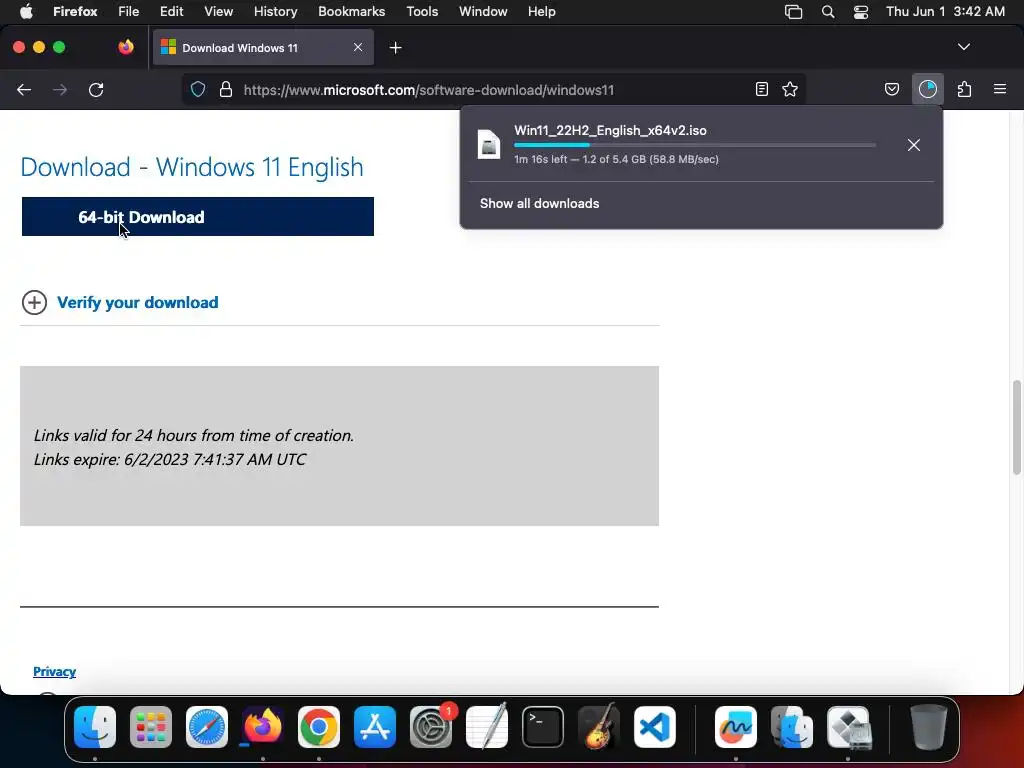
Task: Open the Trash in the Dock
Action: 929,727
